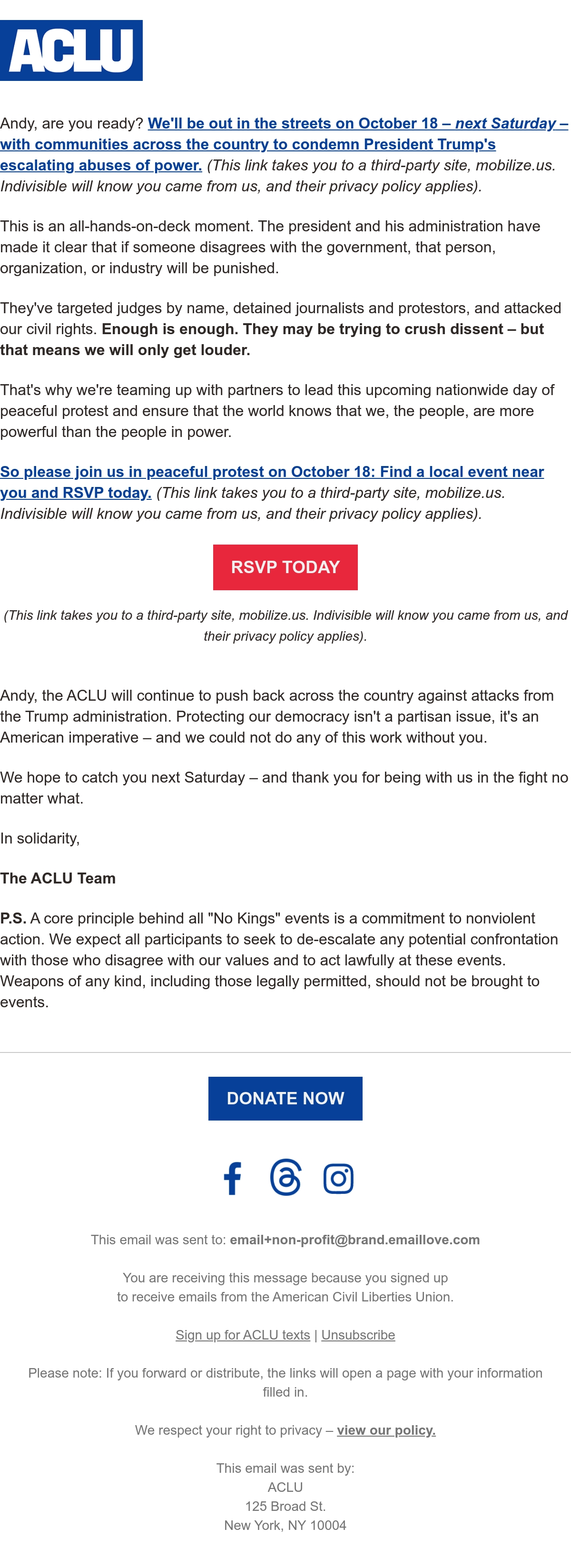571x1568 pixels.
Task: Click the bold 'P.S.' label
Action: coord(13,919)
